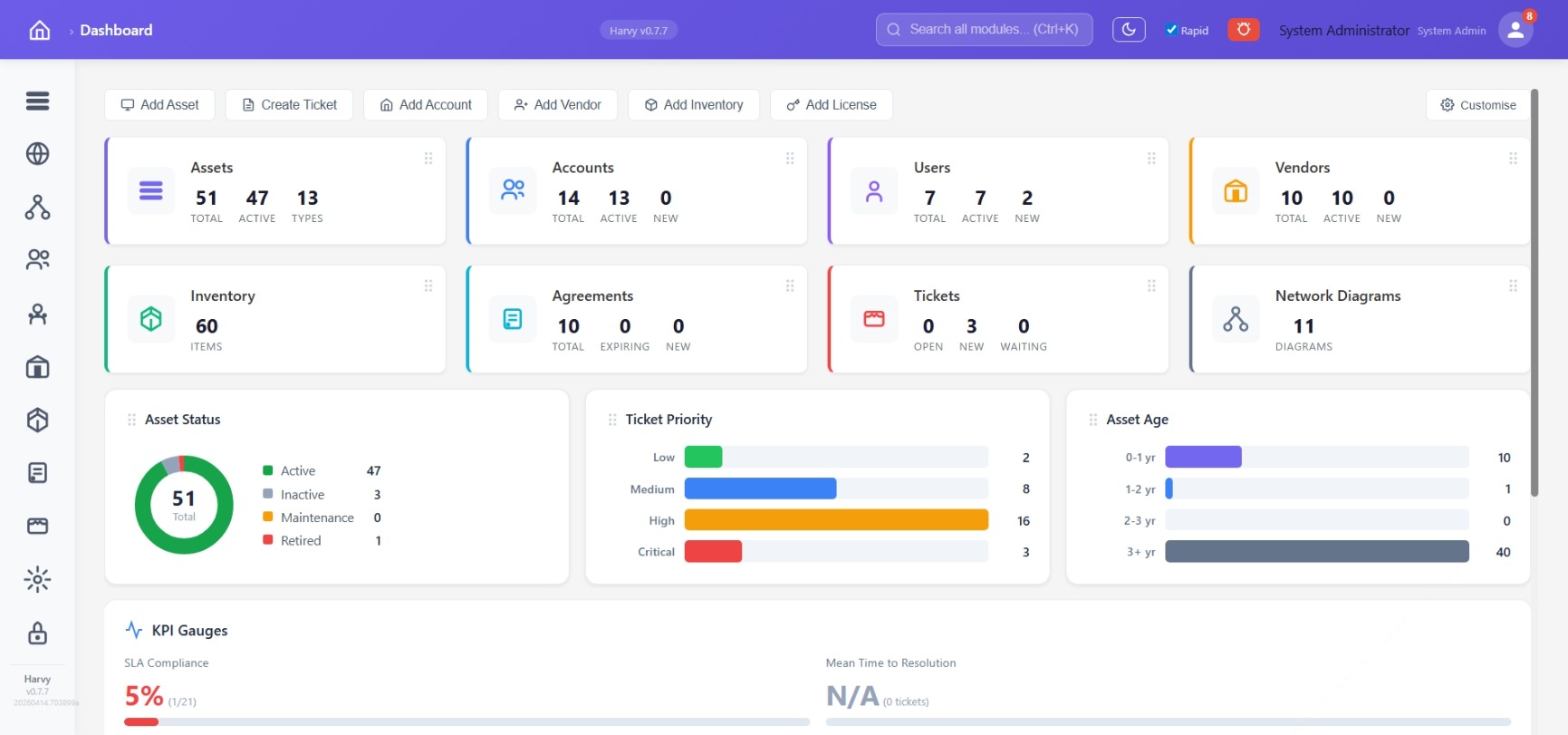Click the Harvy v0.7.7 version badge

(639, 31)
